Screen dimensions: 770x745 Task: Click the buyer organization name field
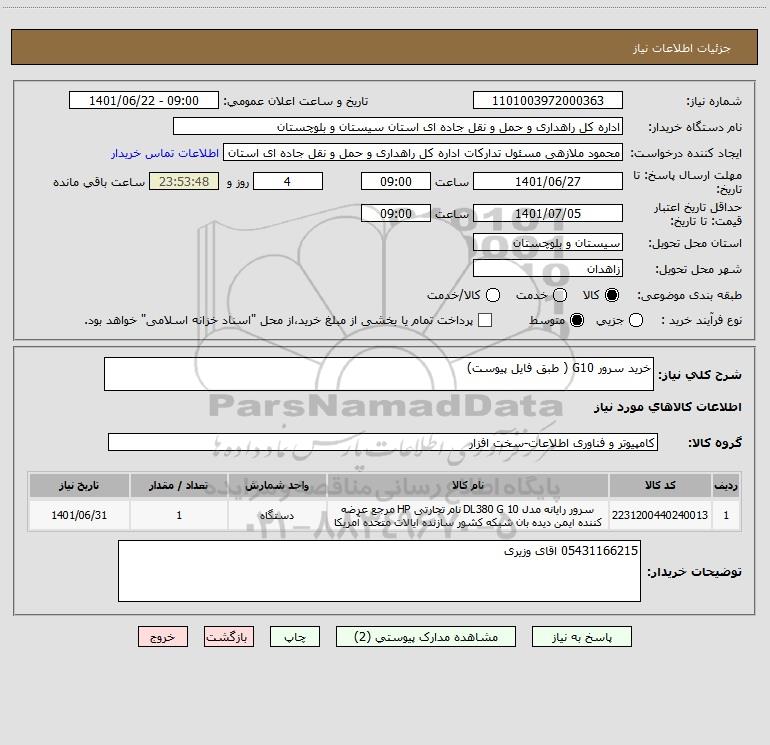[x=398, y=126]
